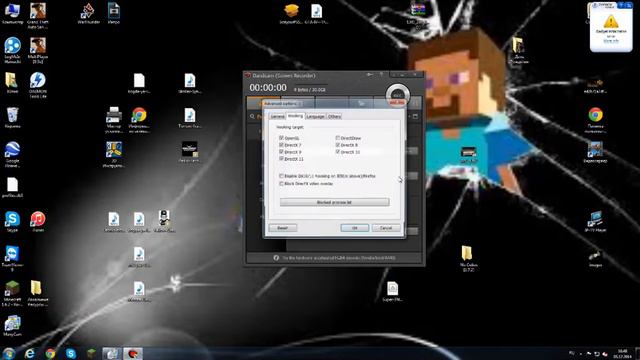Toggle the DirectX 9 checkbox
Viewport: 640px width, 360px height.
click(281, 152)
